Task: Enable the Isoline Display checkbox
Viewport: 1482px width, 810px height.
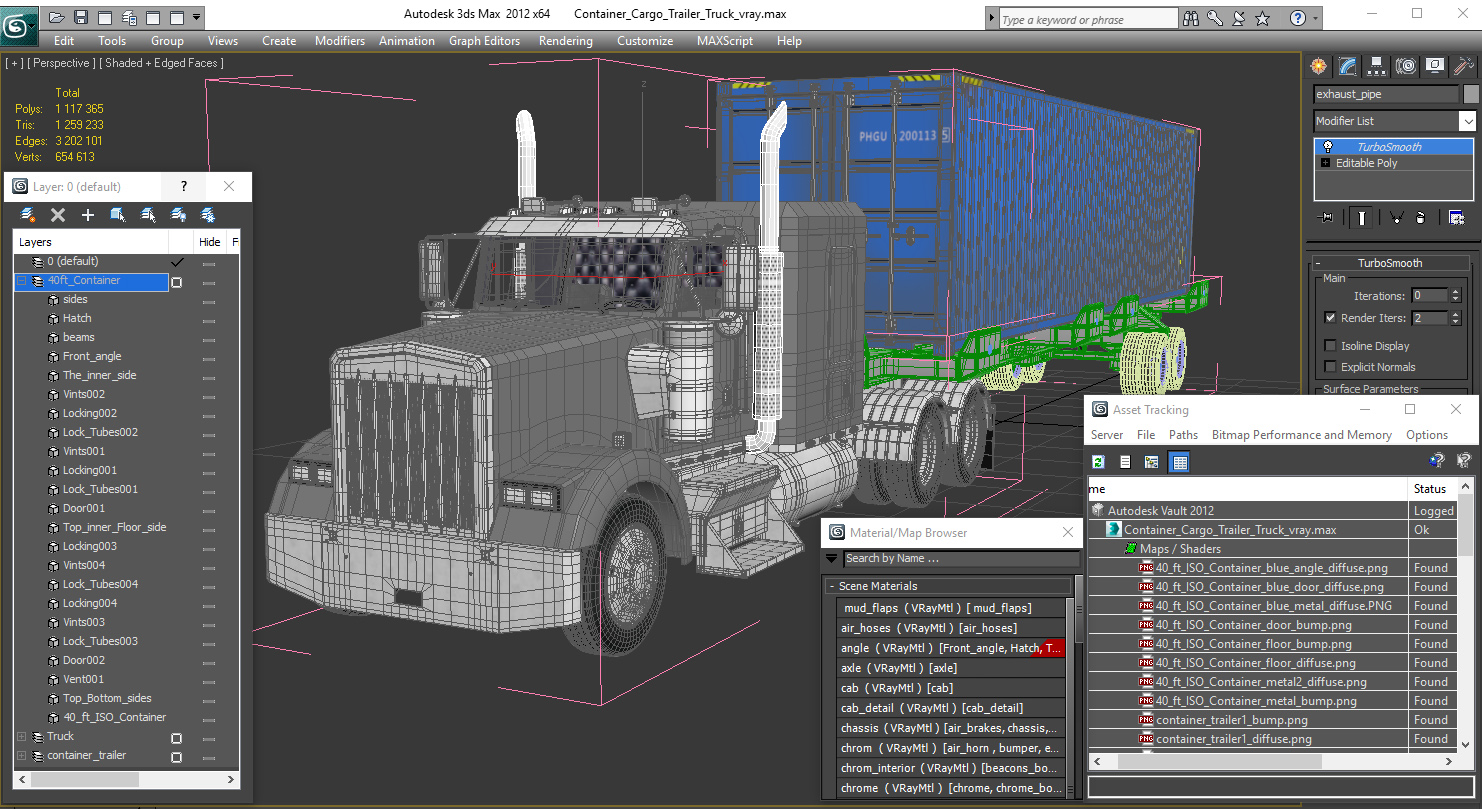Action: 1330,346
